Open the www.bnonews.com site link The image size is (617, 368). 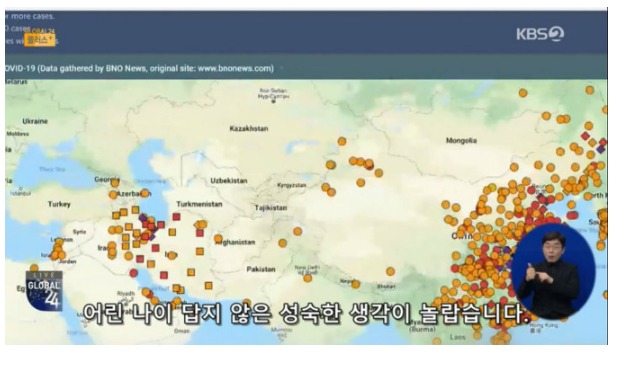(x=235, y=68)
